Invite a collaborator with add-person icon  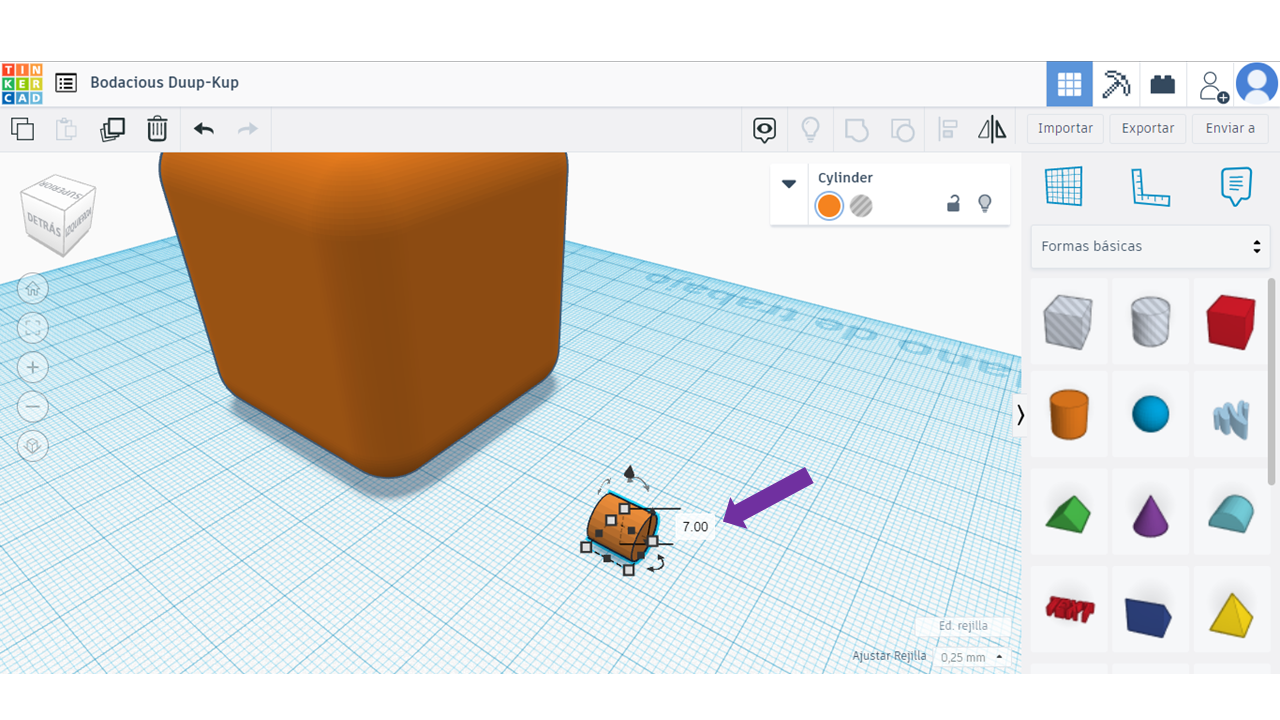coord(1212,84)
